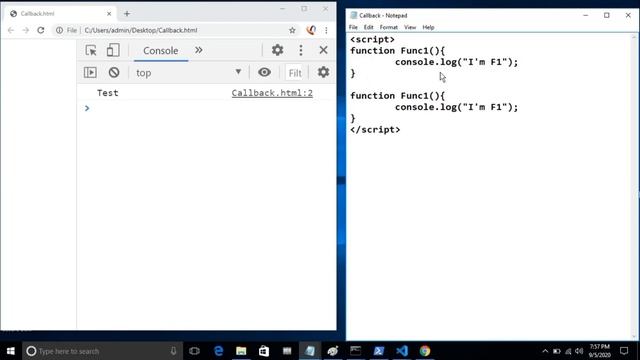This screenshot has width=640, height=360.
Task: Clear the console output
Action: coord(114,73)
